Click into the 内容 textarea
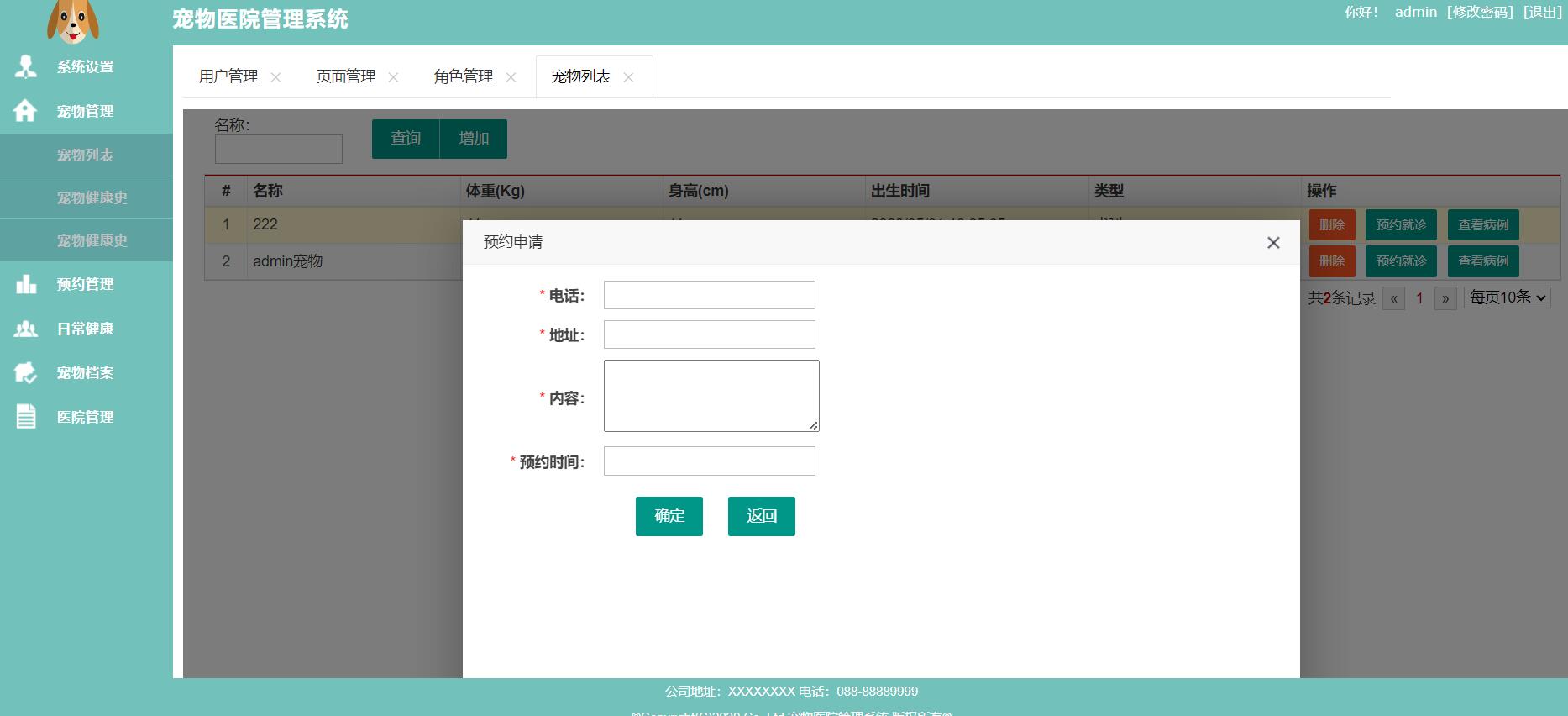 (x=711, y=396)
